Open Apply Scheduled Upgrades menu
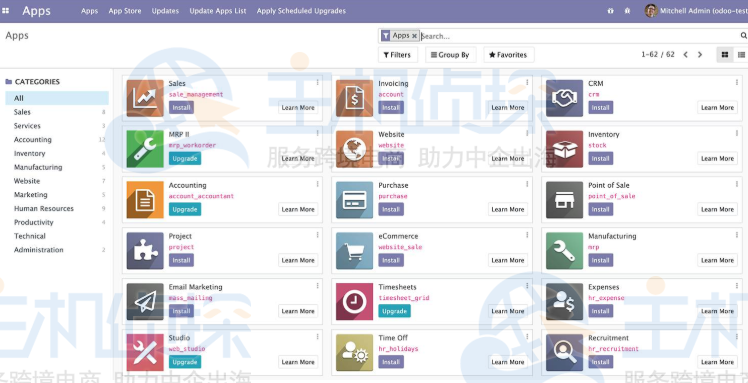This screenshot has height=383, width=748. pyautogui.click(x=301, y=11)
